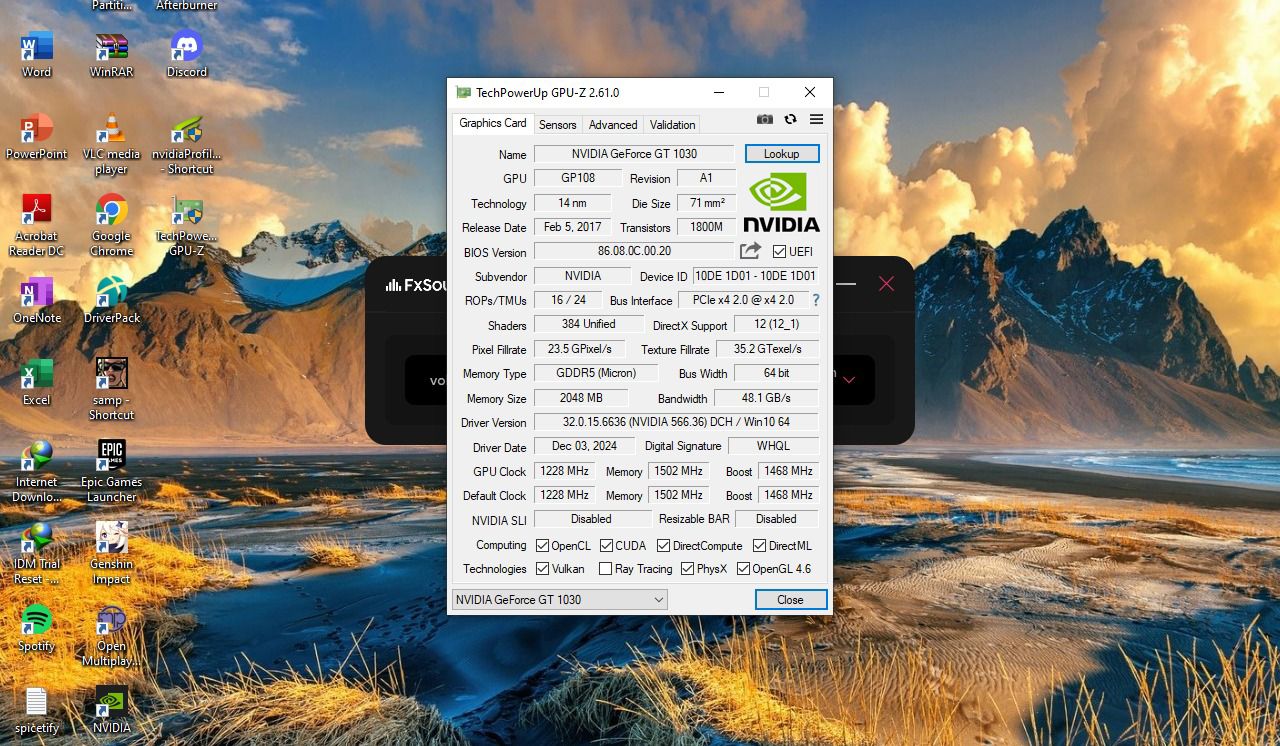
Task: Open the Advanced tab
Action: 613,125
